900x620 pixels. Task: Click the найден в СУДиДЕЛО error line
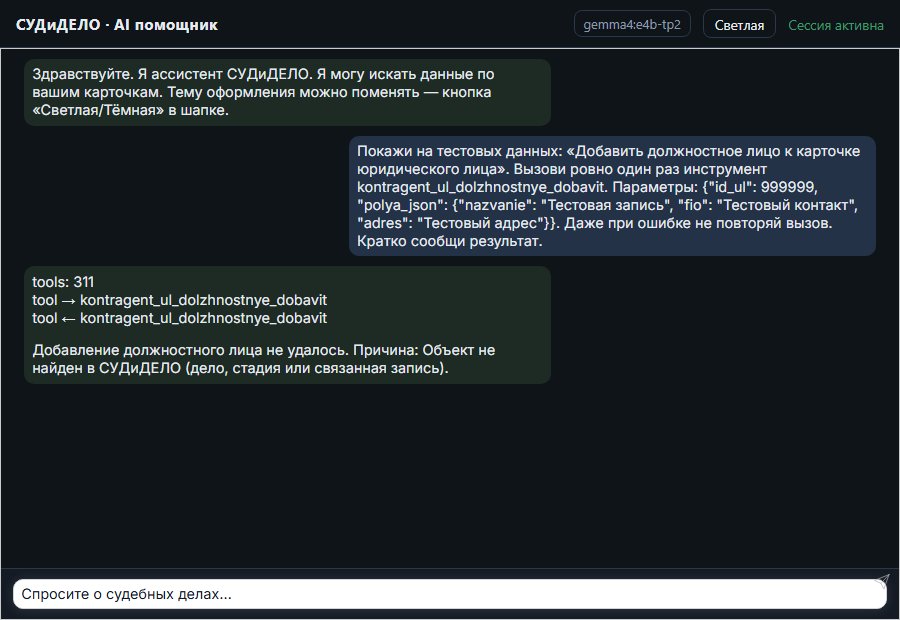[240, 368]
